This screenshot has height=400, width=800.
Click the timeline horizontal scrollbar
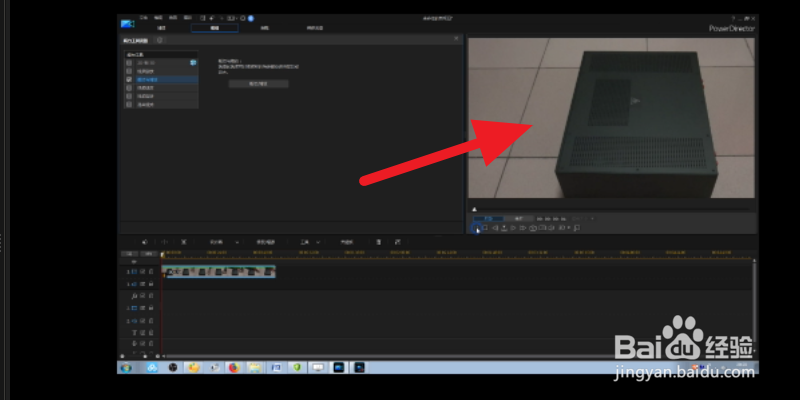(457, 356)
